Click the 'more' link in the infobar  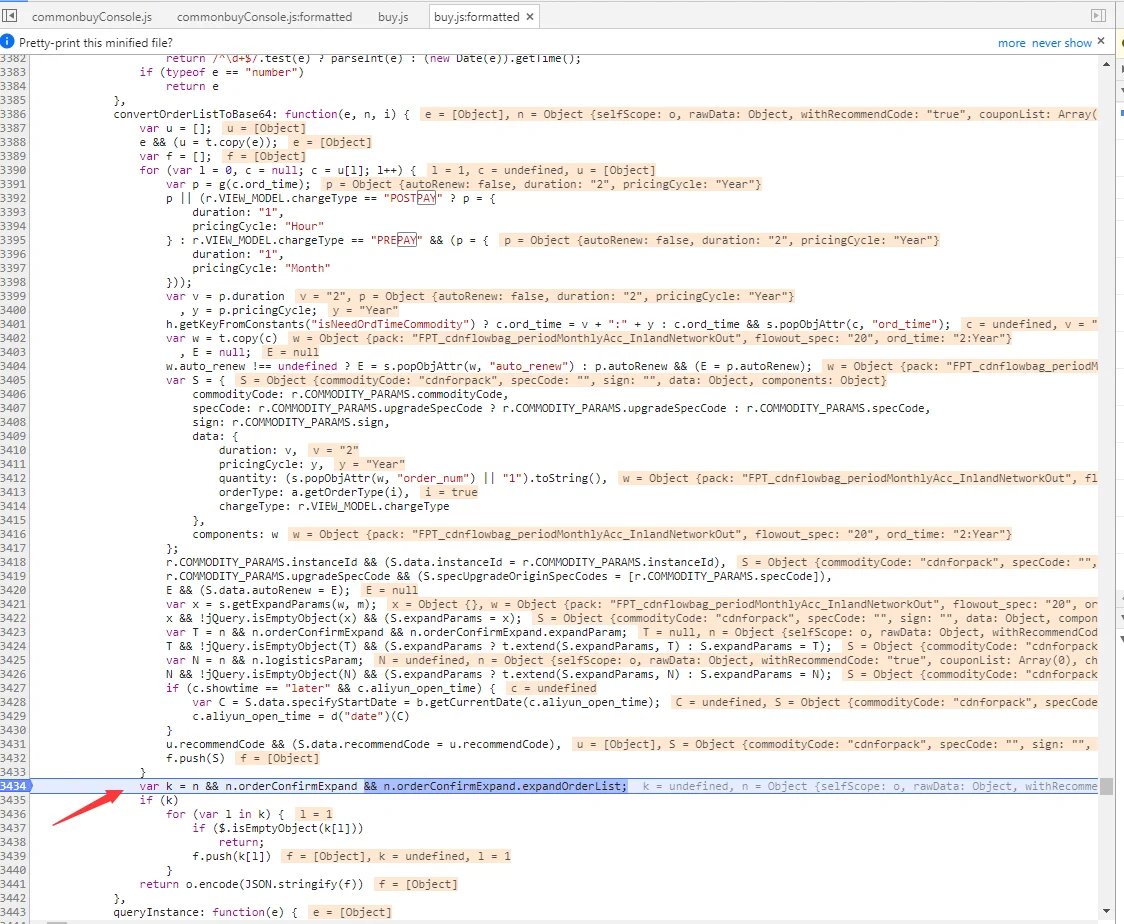[1011, 43]
